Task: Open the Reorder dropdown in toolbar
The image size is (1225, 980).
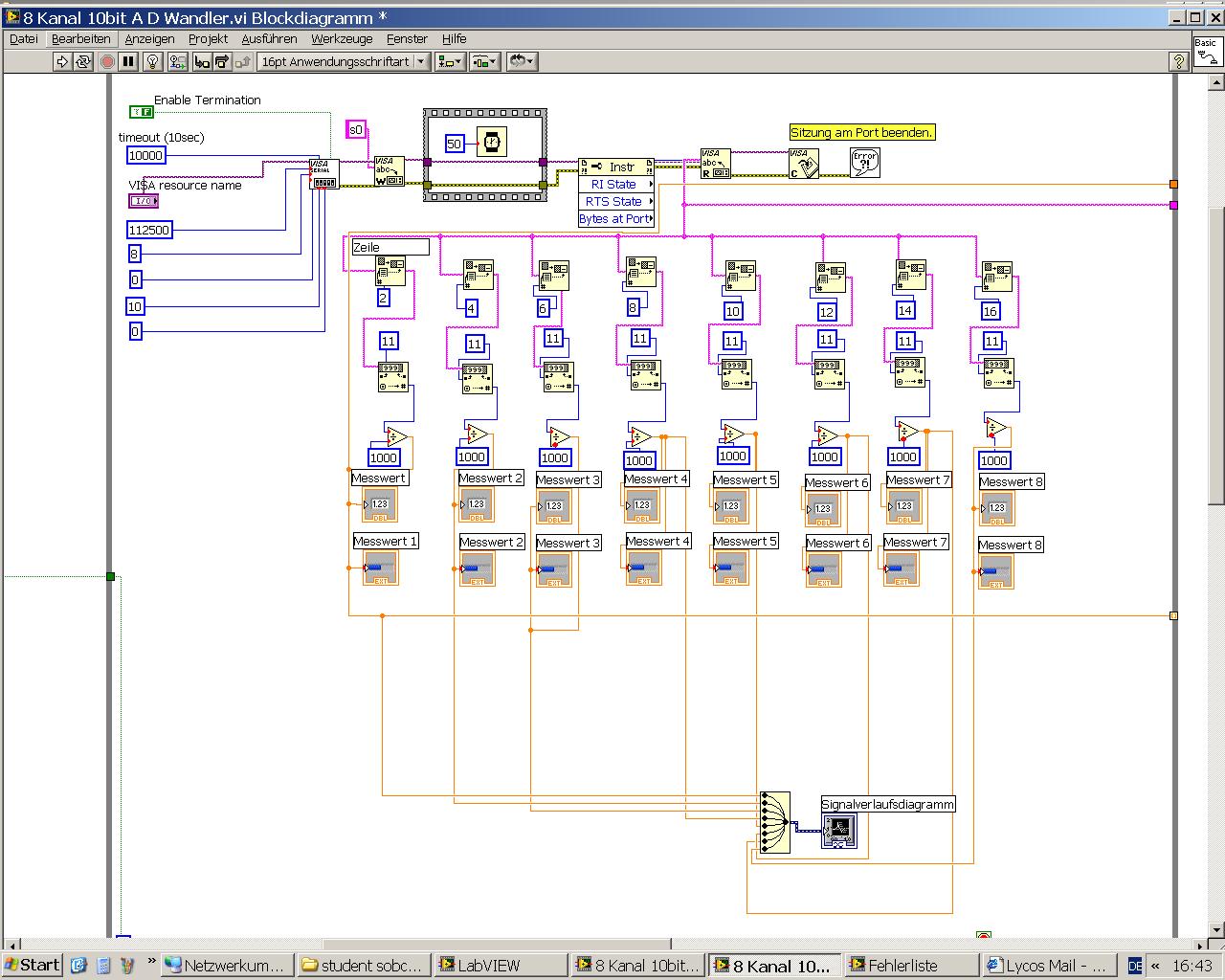Action: (x=522, y=61)
